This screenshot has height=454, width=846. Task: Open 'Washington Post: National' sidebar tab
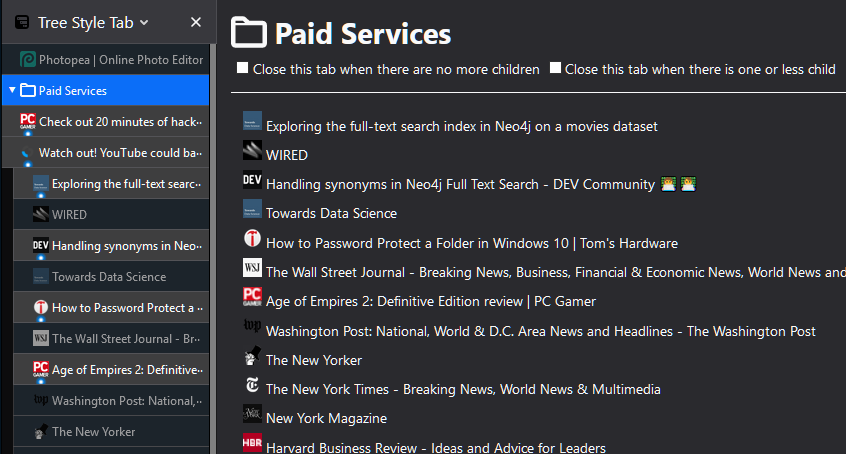tap(111, 401)
